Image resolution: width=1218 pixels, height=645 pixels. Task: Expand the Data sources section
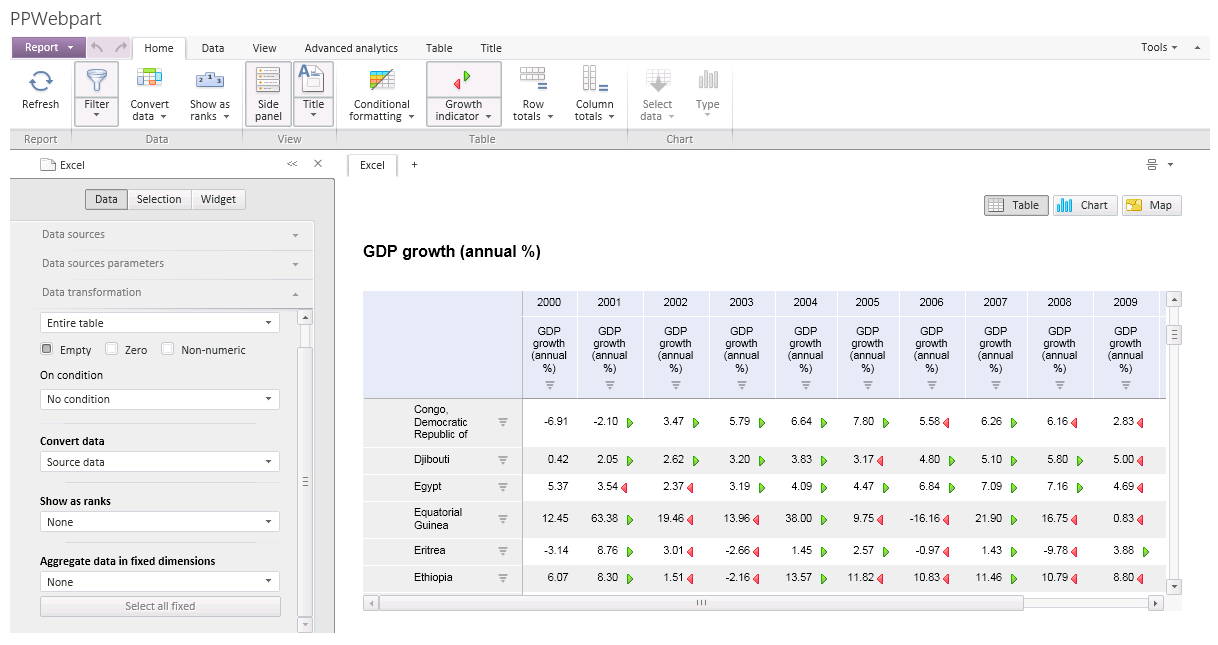(170, 234)
